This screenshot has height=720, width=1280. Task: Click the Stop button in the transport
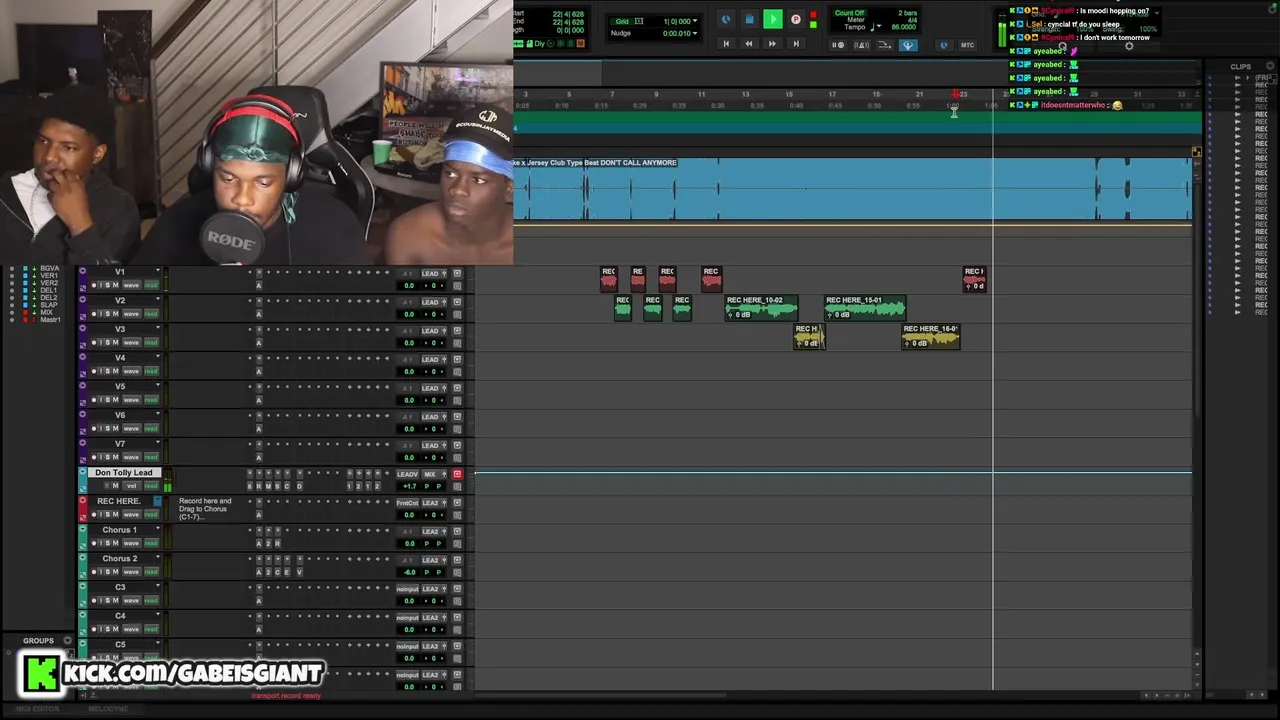pos(749,19)
